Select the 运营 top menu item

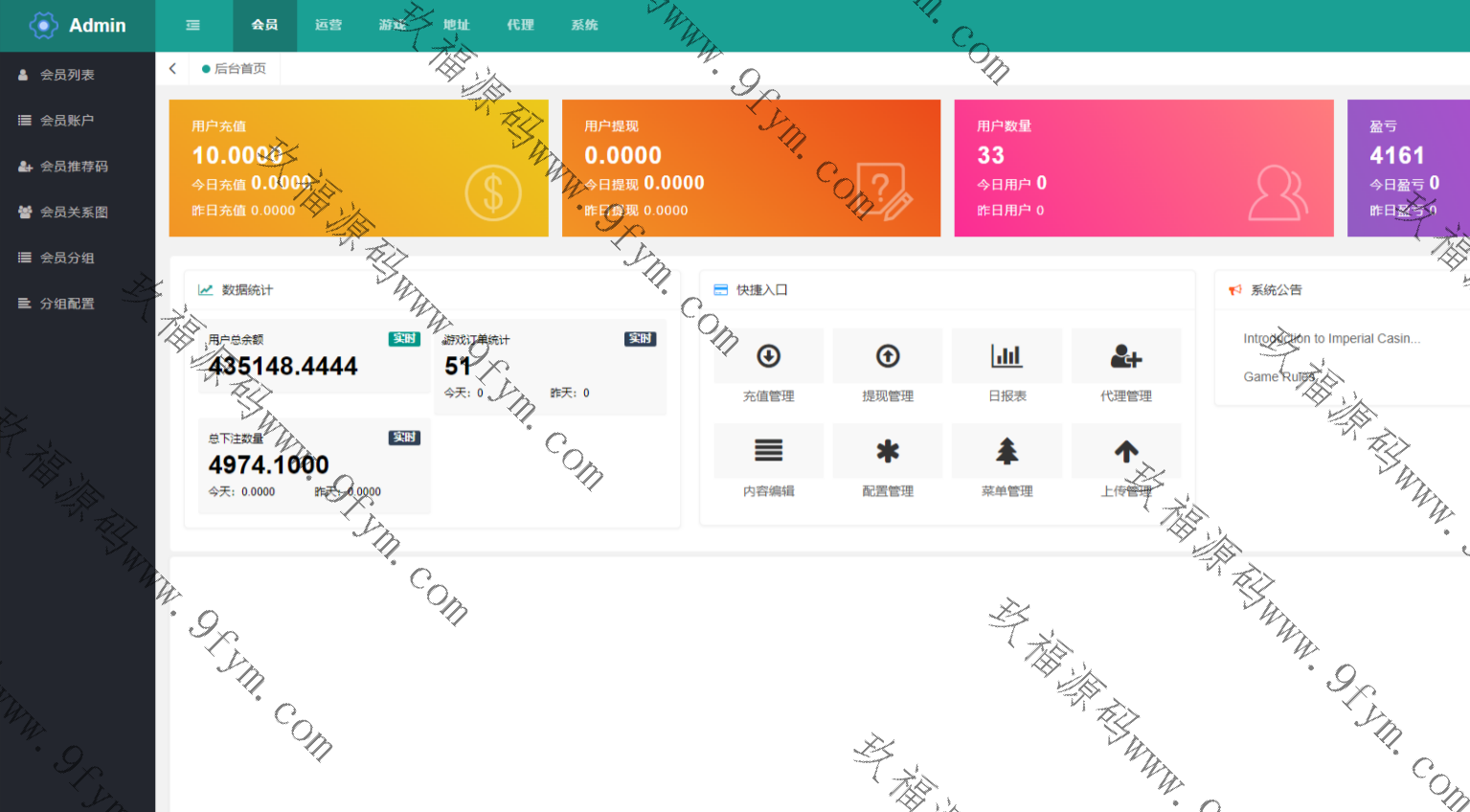[328, 25]
